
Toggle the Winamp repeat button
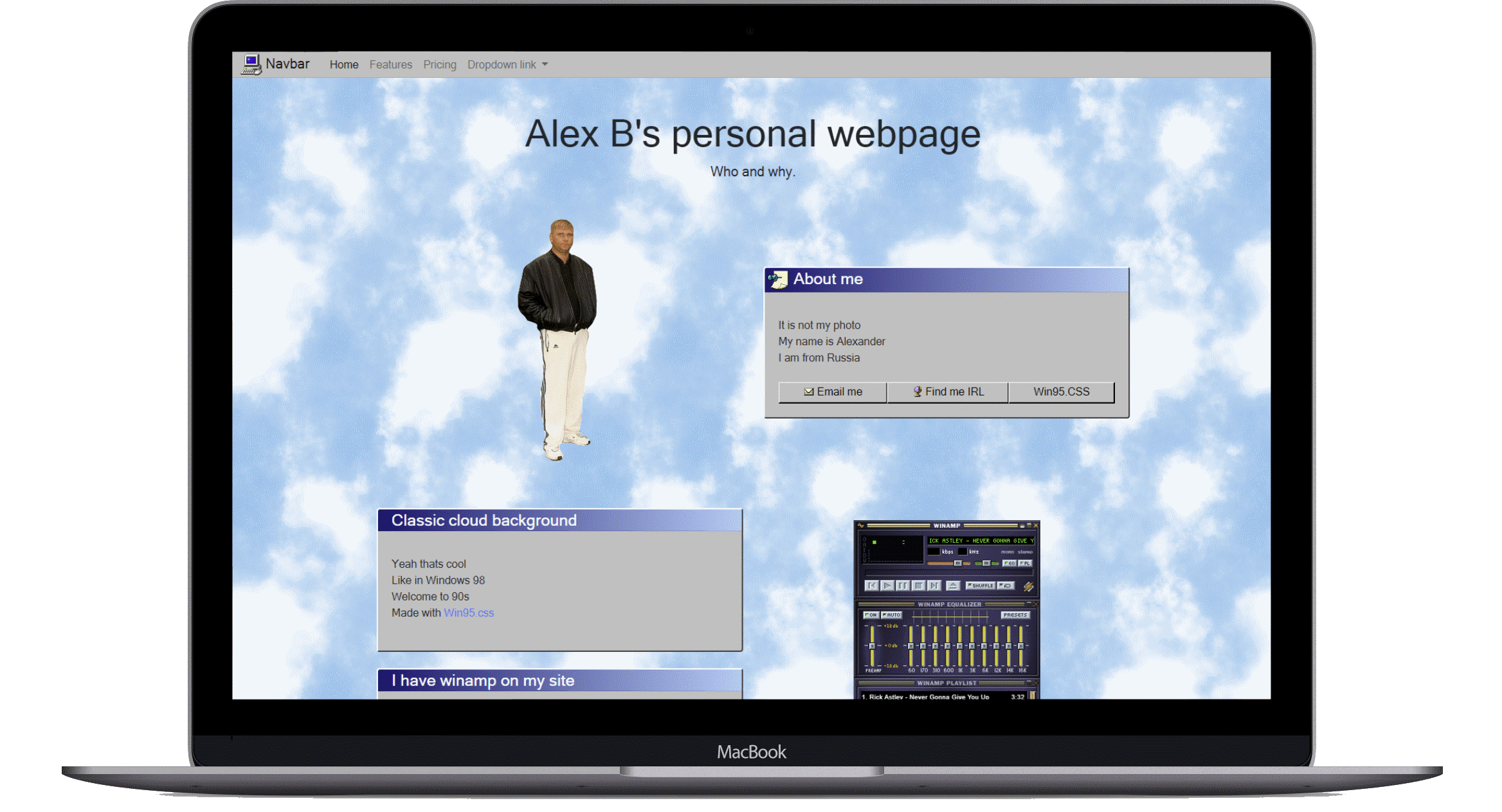(x=1006, y=585)
